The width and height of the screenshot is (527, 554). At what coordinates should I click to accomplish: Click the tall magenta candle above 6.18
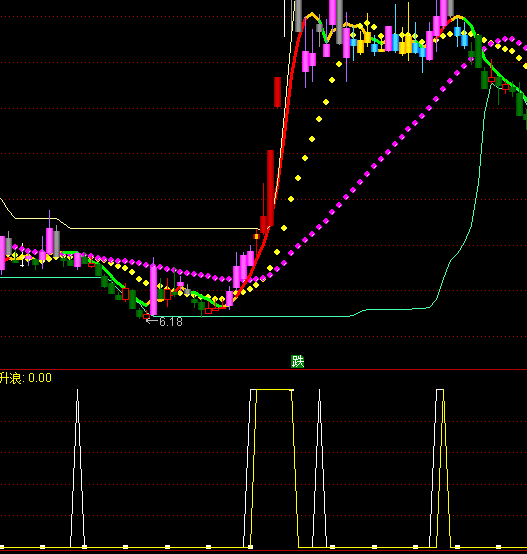[x=153, y=290]
